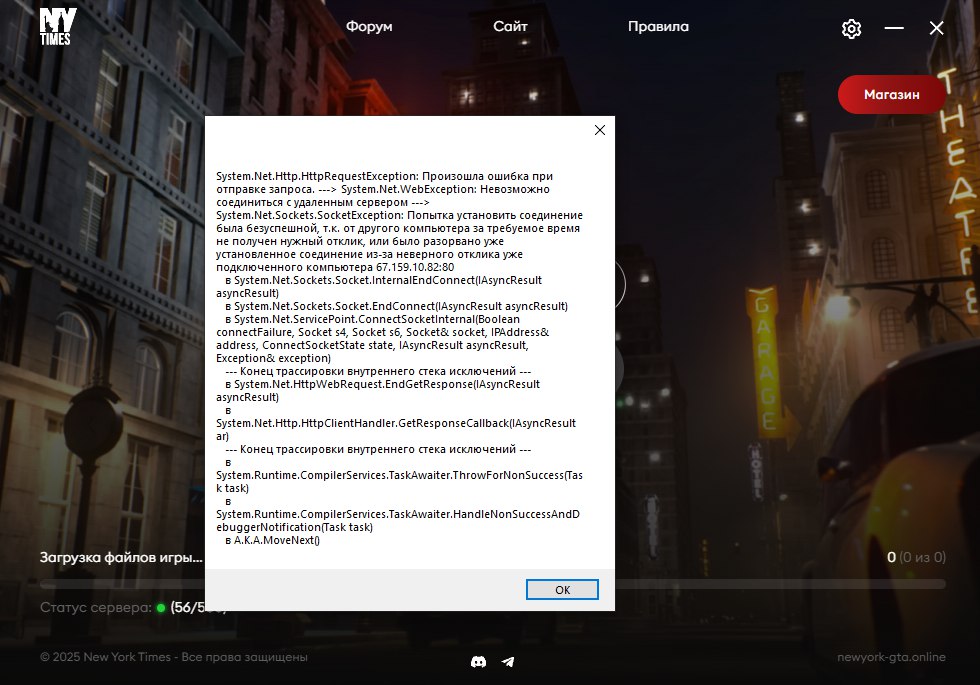Confirm the error dialog with OK

click(562, 589)
